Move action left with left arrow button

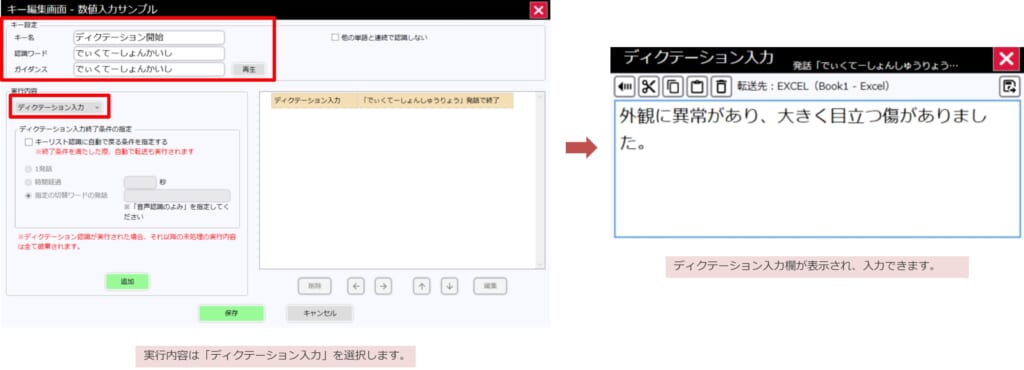[355, 286]
